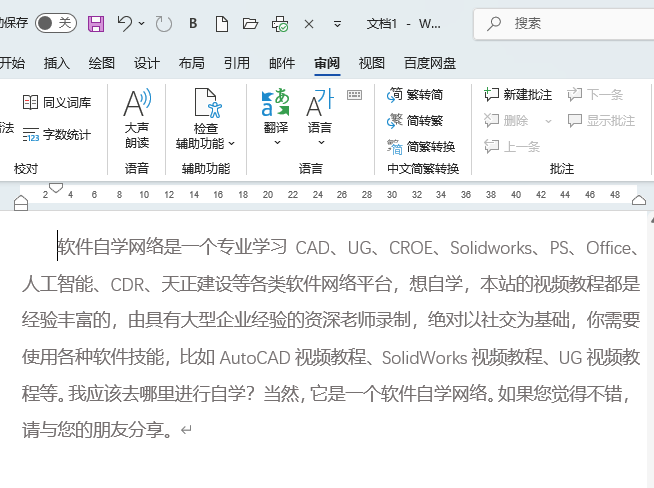This screenshot has height=488, width=654.
Task: Click the left indent marker on ruler
Action: pos(21,203)
